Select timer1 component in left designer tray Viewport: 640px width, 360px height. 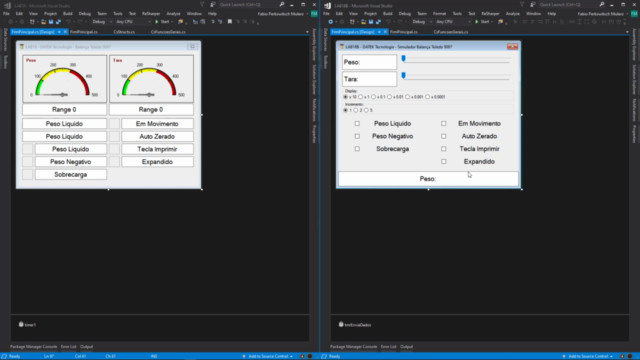point(27,324)
